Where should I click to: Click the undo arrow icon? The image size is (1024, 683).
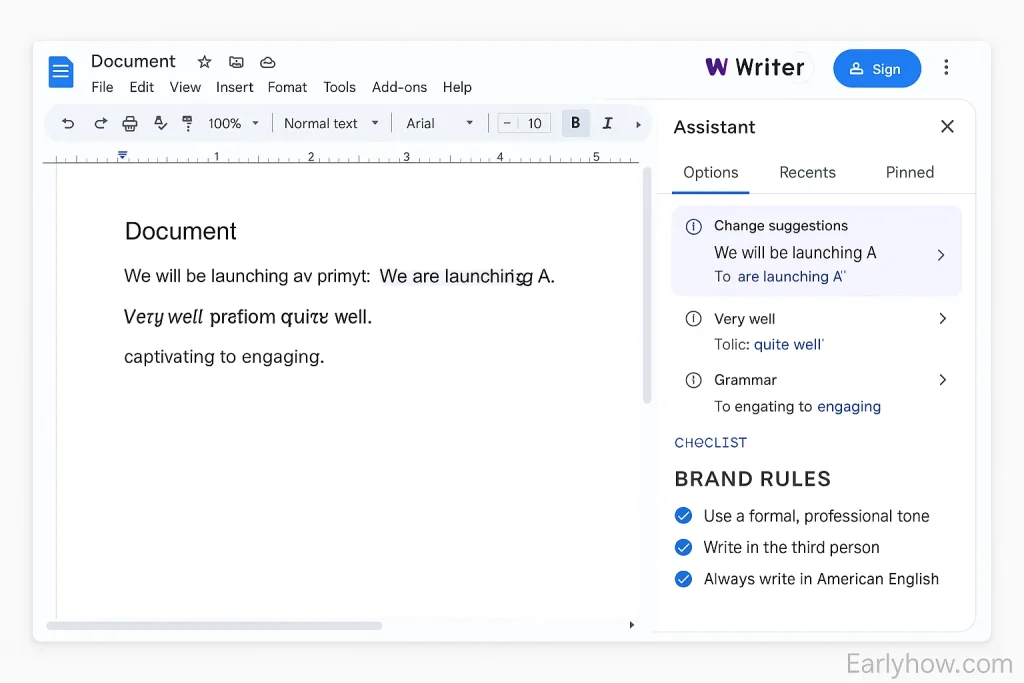(68, 124)
